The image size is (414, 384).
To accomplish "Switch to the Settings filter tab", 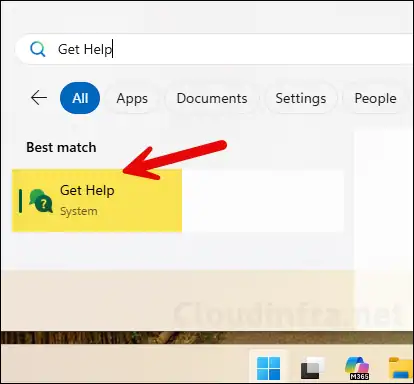I will [x=301, y=98].
